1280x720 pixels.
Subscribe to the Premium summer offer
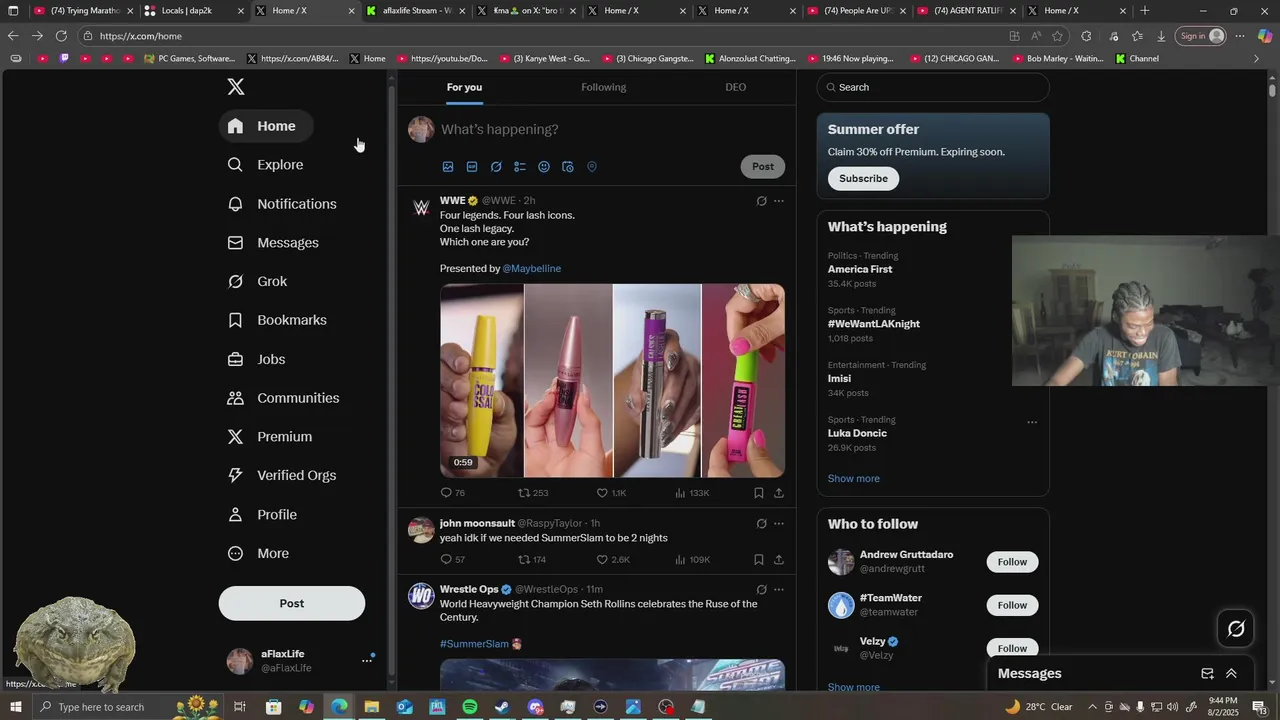[x=863, y=179]
